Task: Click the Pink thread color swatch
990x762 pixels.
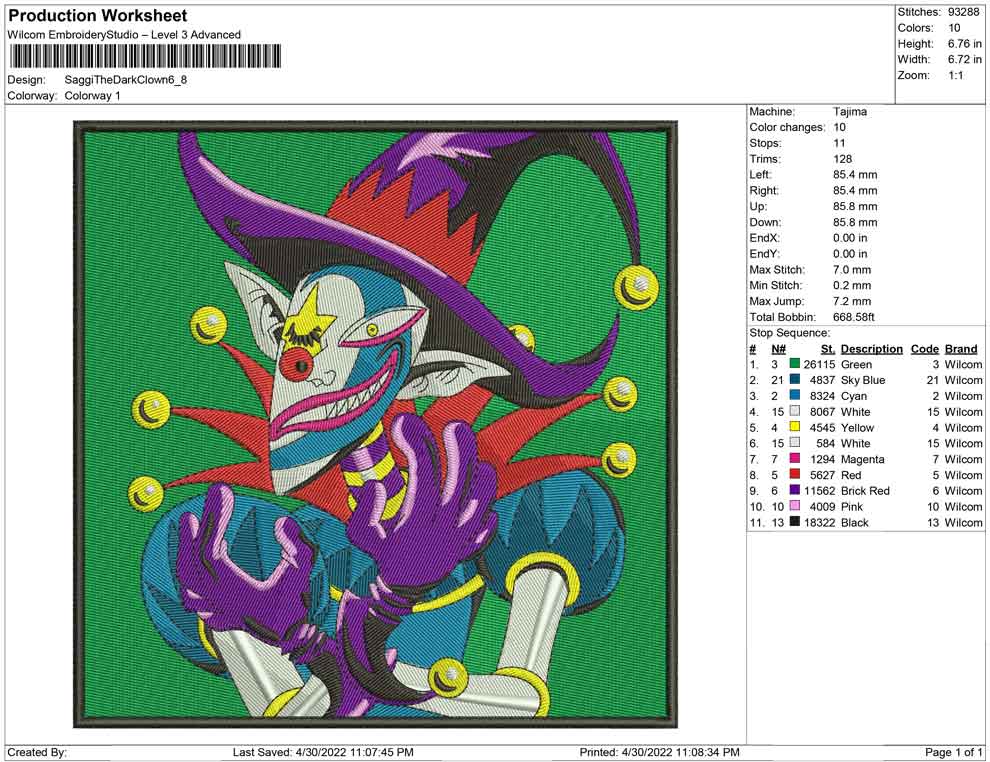Action: coord(795,506)
